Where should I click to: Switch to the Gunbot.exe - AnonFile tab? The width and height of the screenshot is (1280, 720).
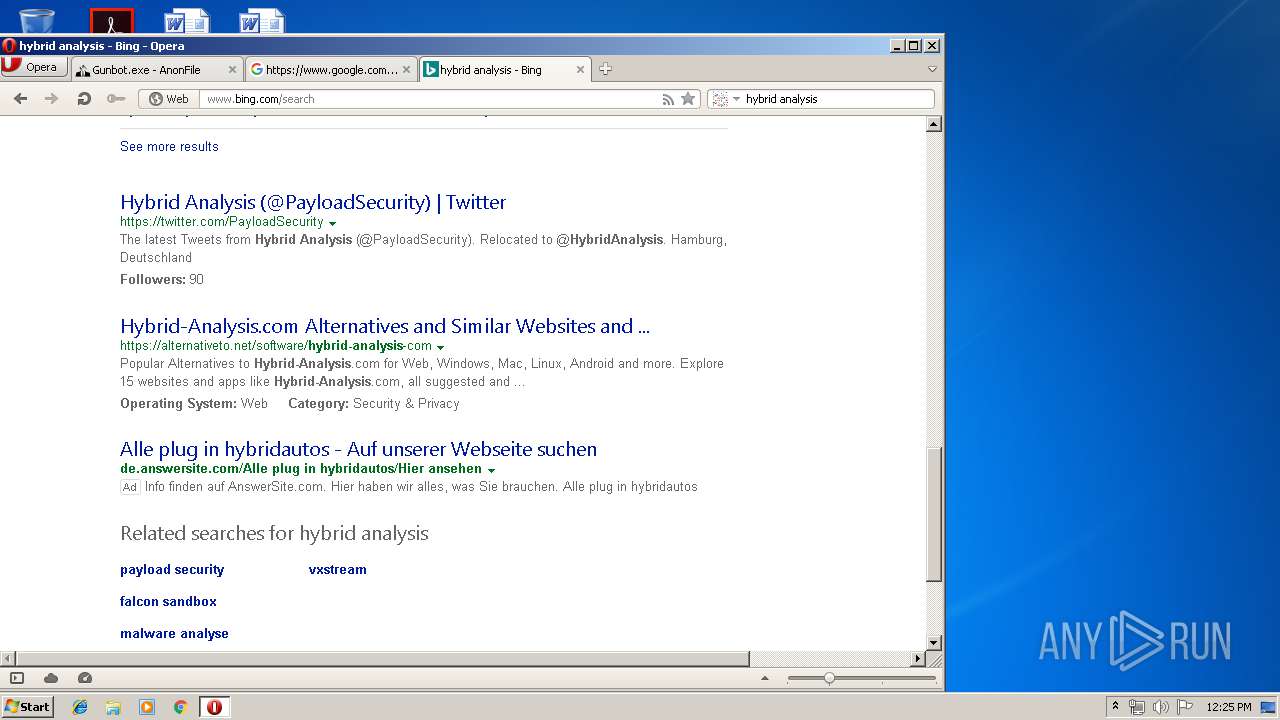157,70
